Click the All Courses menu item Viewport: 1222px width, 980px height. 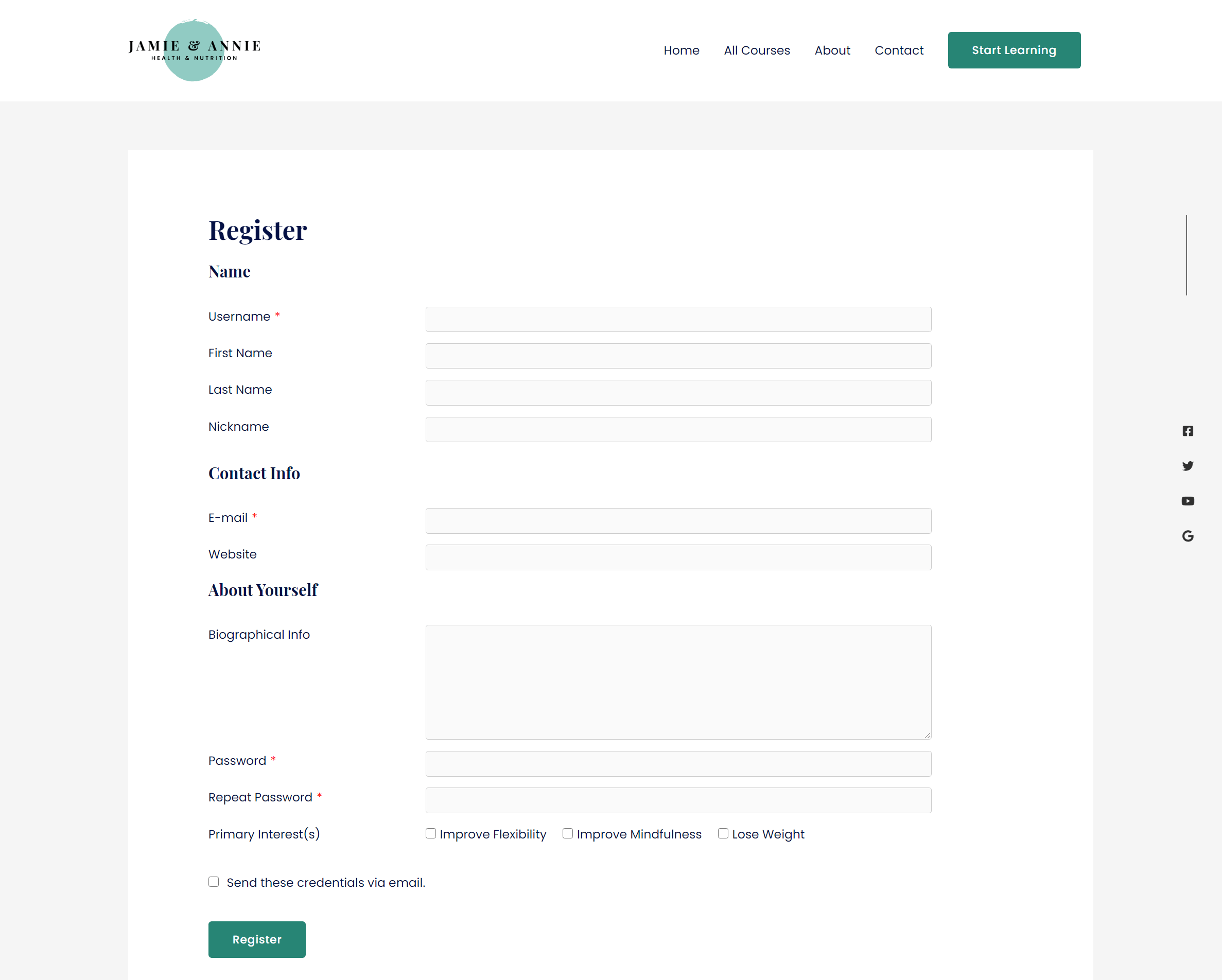pyautogui.click(x=756, y=50)
